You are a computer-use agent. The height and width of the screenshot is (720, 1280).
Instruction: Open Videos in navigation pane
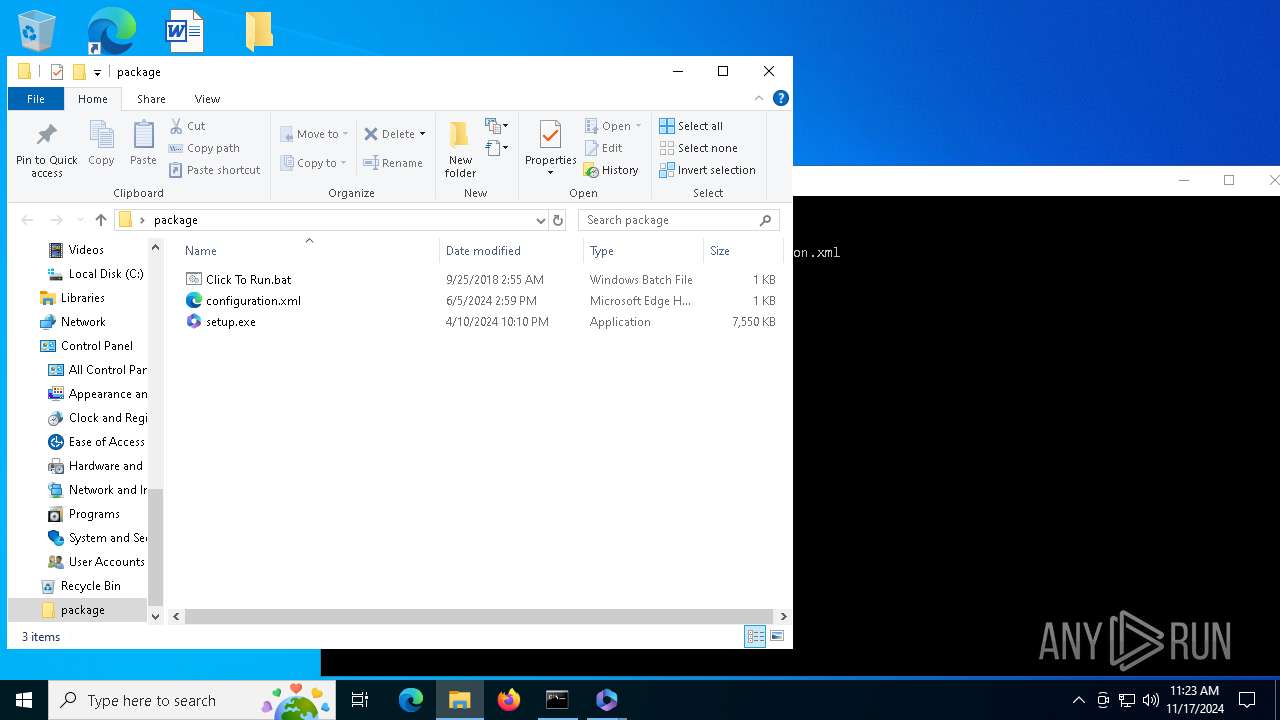coord(86,250)
